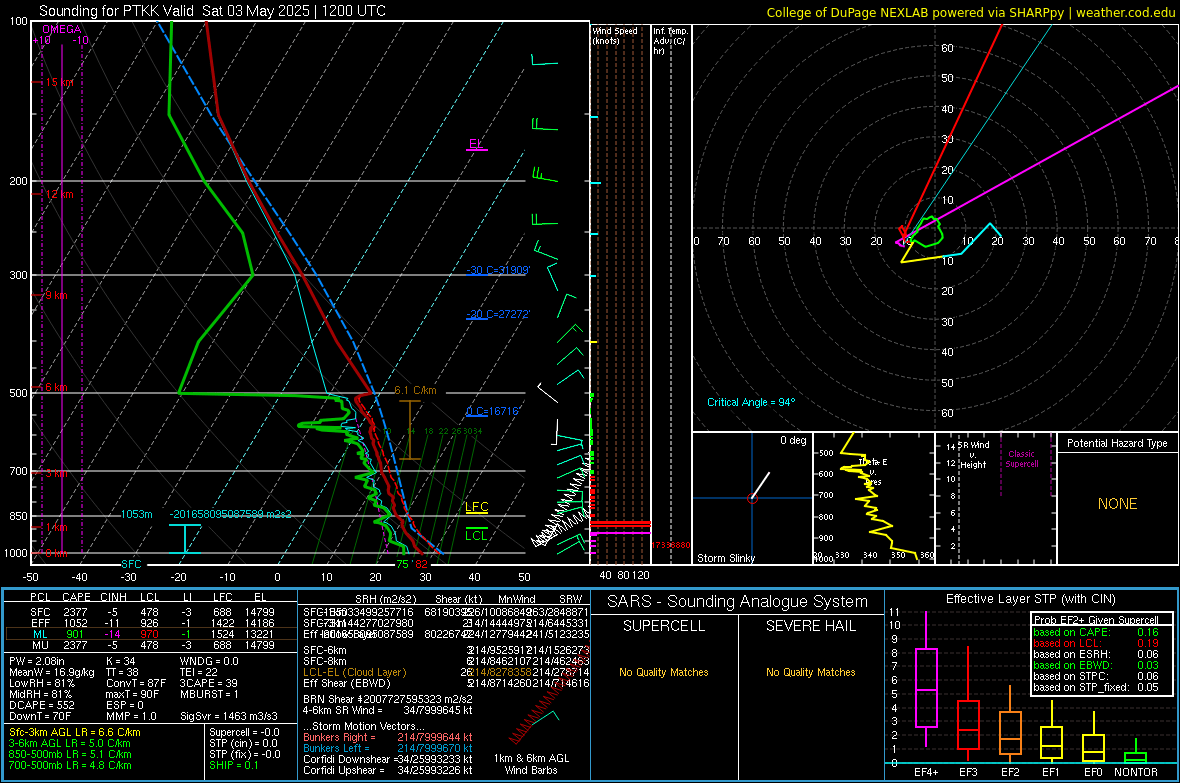Select the highlighted ML parcel row
Image resolution: width=1180 pixels, height=783 pixels.
(151, 634)
